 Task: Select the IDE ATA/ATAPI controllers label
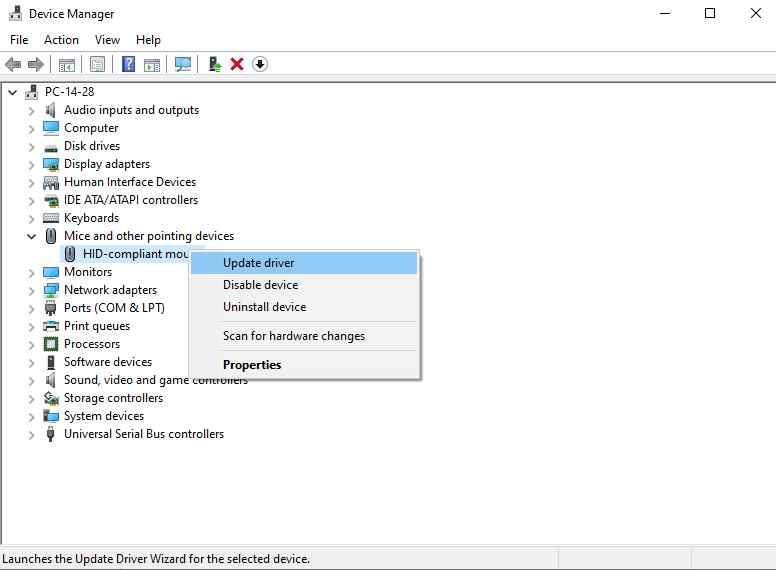tap(131, 200)
